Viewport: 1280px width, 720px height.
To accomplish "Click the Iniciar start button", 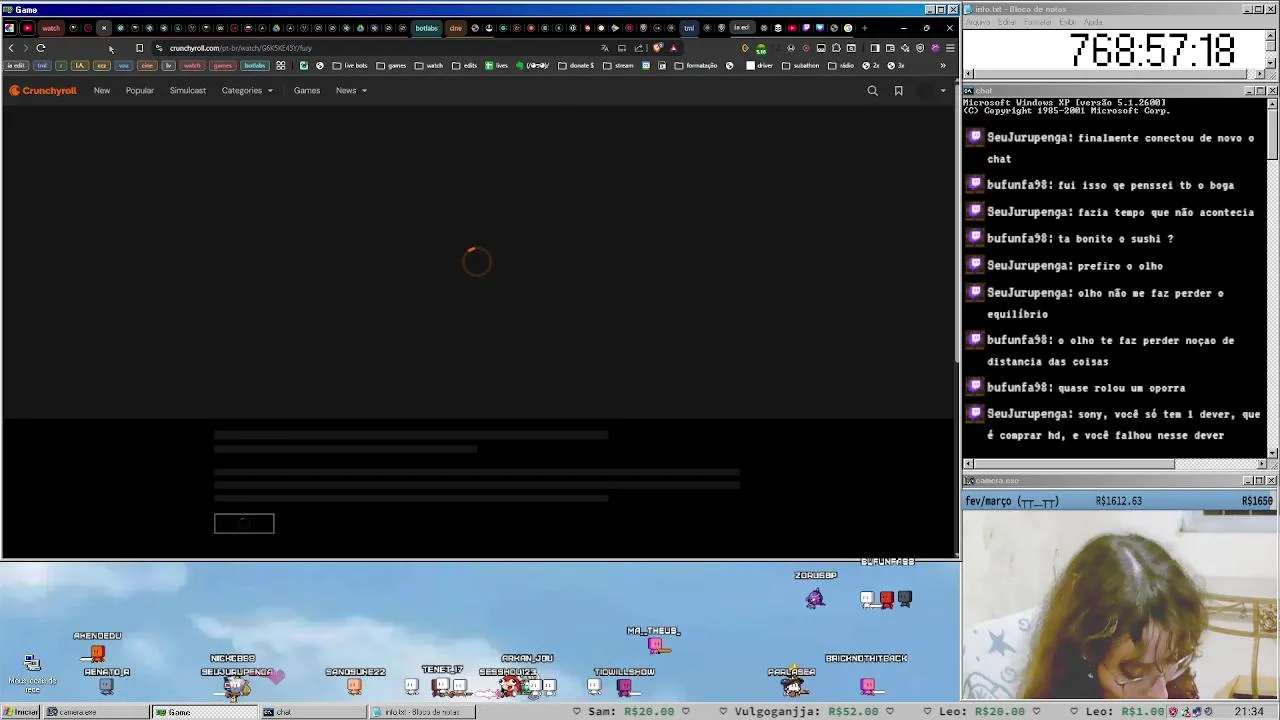I will click(20, 712).
